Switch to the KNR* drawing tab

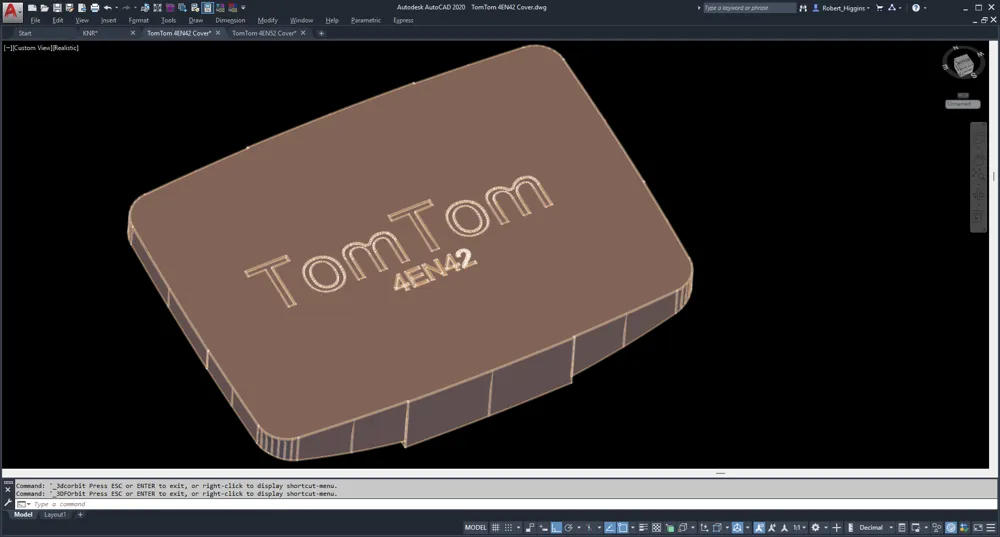click(90, 33)
